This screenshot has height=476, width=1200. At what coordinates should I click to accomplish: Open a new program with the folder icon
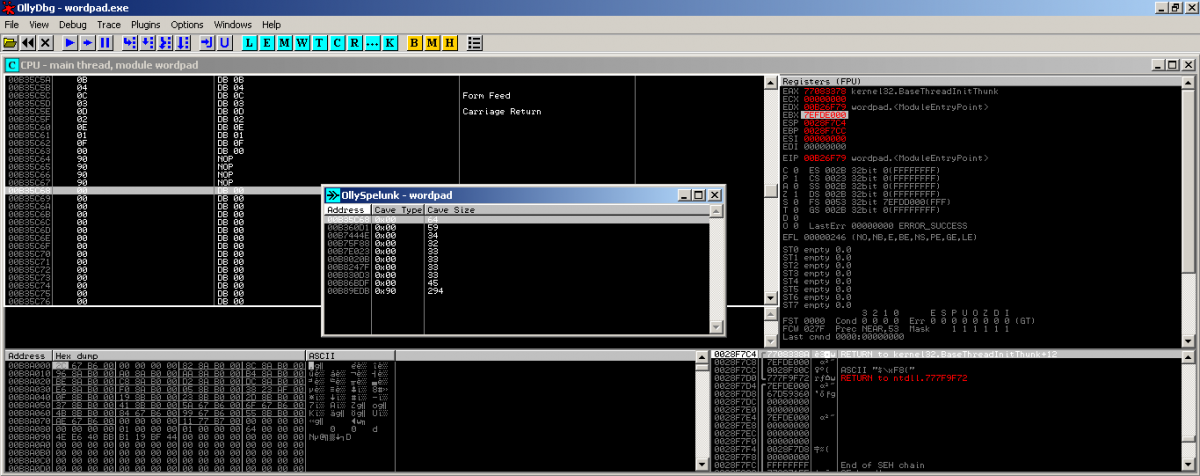[x=11, y=43]
